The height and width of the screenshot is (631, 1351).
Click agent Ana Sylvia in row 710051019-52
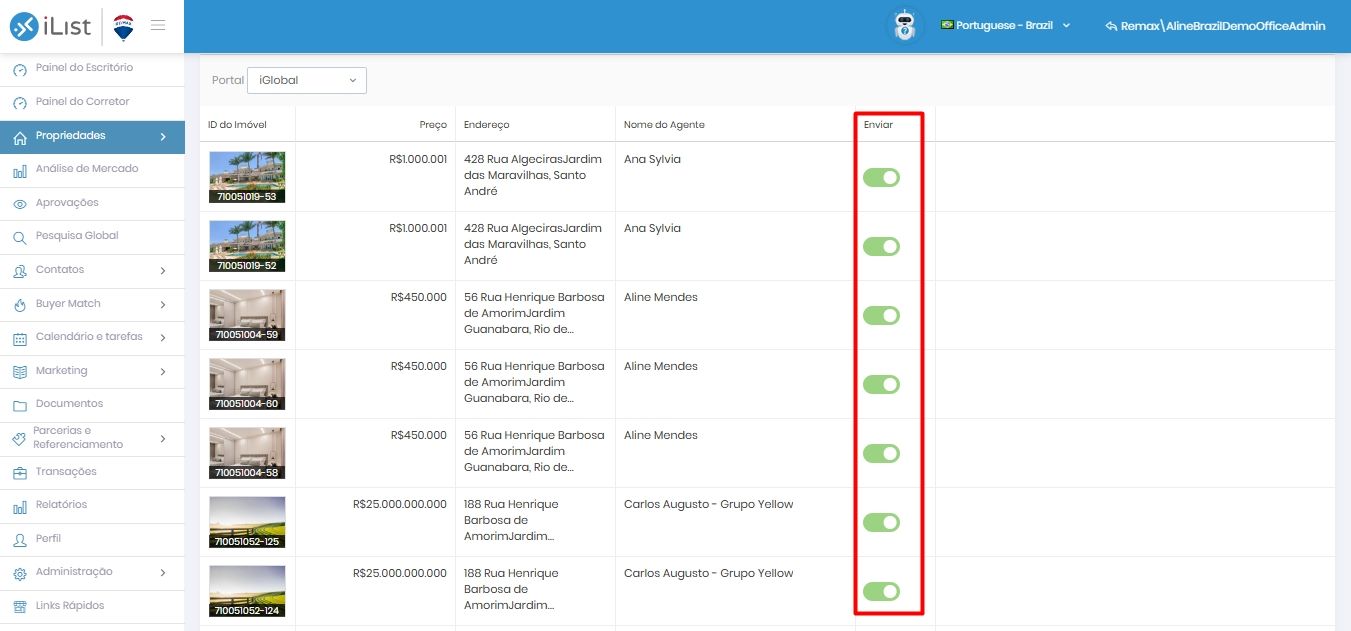(652, 228)
